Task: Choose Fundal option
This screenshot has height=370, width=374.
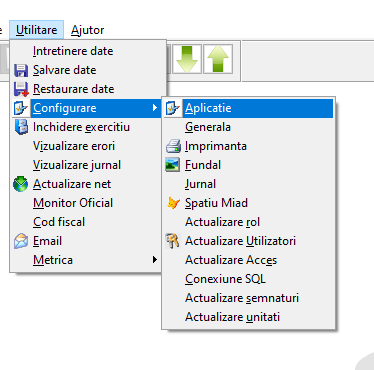Action: coord(248,165)
